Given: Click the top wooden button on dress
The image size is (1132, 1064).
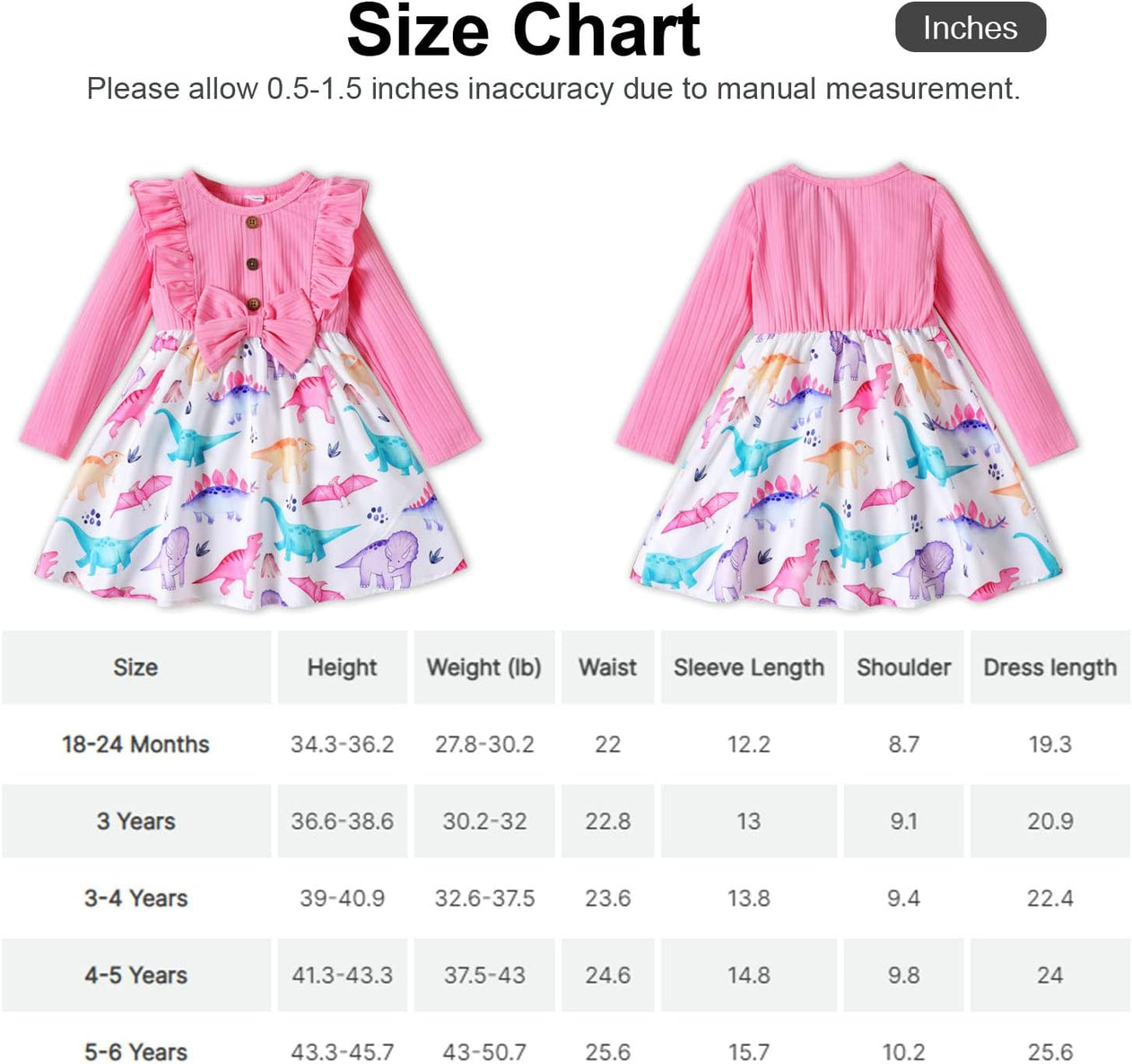Looking at the screenshot, I should point(253,222).
